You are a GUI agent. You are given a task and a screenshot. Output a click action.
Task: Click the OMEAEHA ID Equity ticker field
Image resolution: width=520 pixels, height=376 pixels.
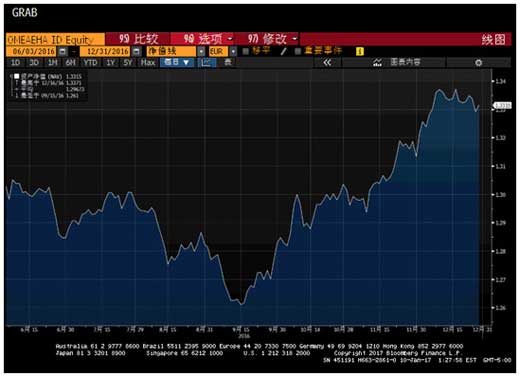(x=55, y=39)
